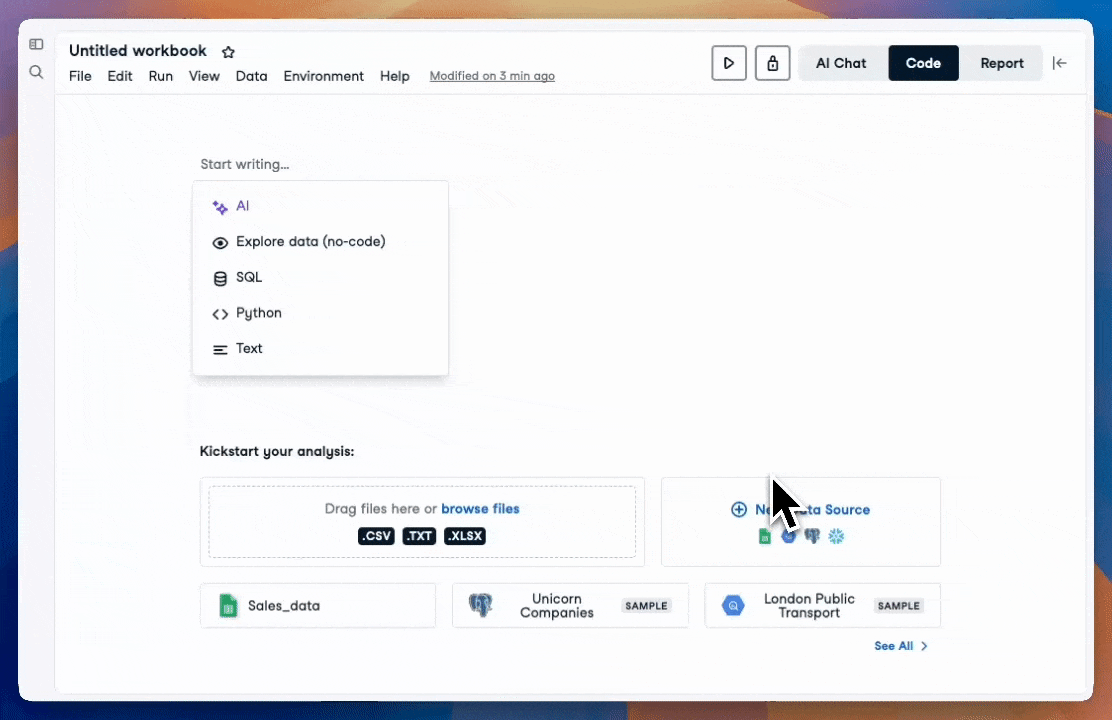Click the chevron next to See All

[x=924, y=646]
